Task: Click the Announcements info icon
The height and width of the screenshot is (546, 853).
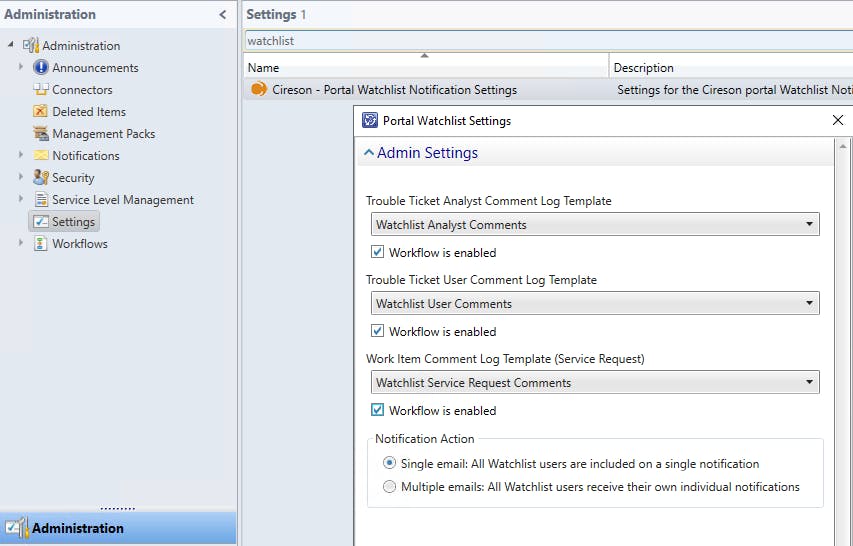Action: pos(41,68)
